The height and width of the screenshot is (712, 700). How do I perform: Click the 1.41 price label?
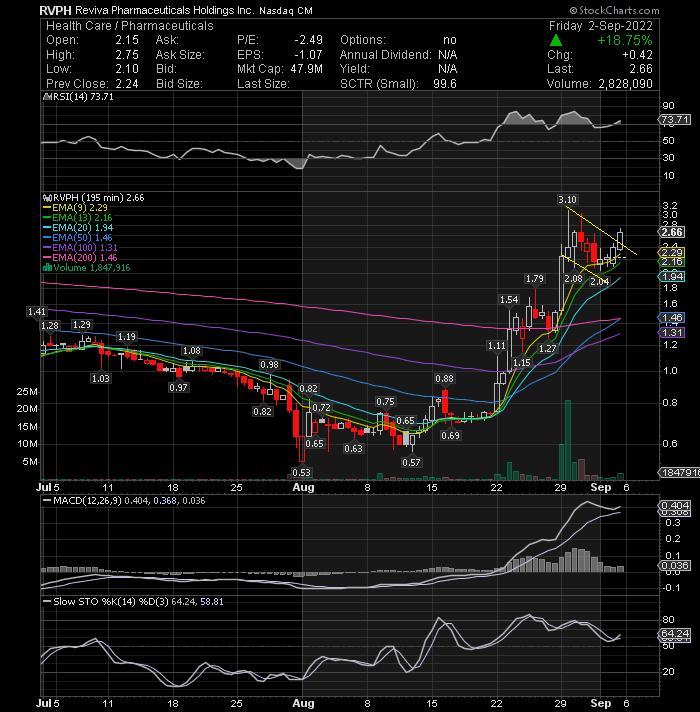[37, 312]
